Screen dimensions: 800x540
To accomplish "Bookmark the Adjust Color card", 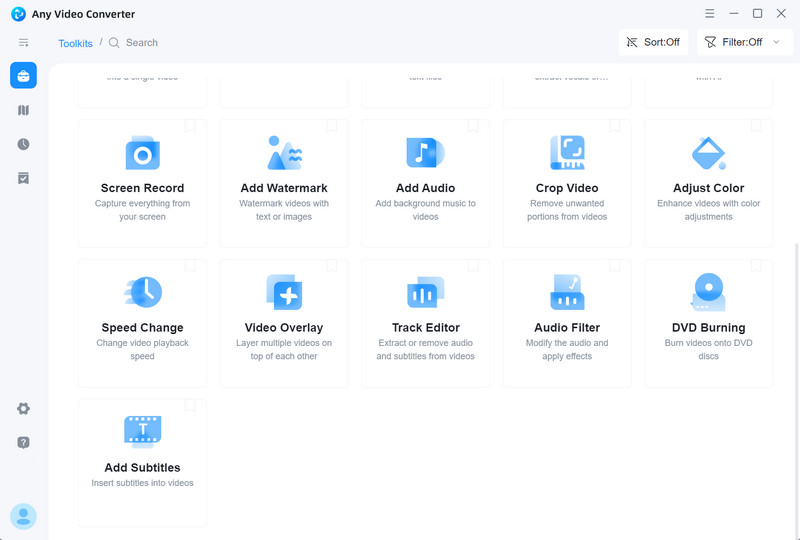I will tap(756, 126).
